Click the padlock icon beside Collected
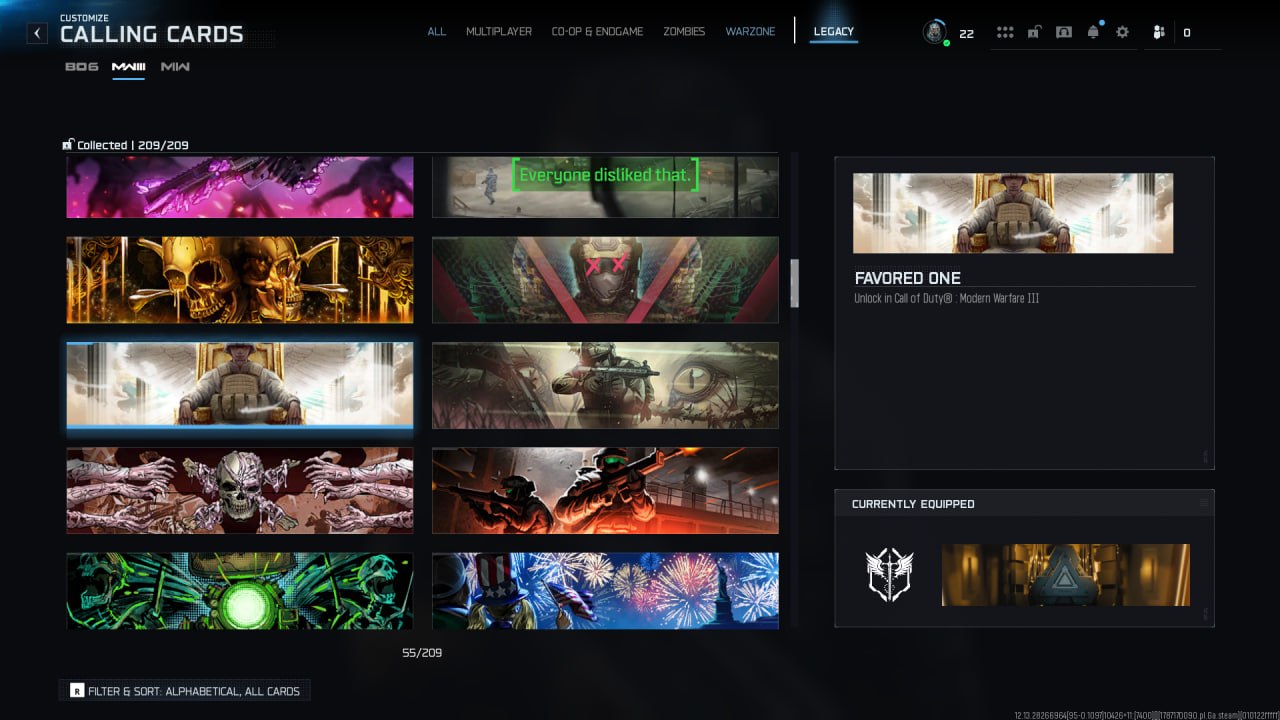This screenshot has height=720, width=1280. point(67,145)
